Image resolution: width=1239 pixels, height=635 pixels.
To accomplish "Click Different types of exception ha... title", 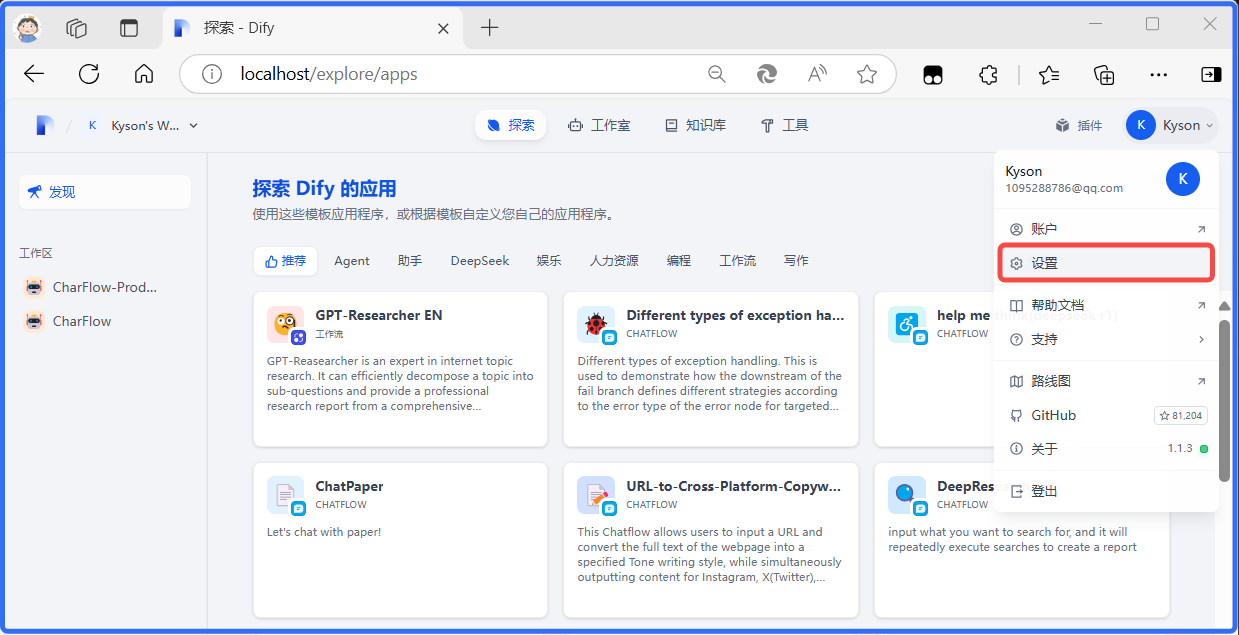I will (736, 315).
